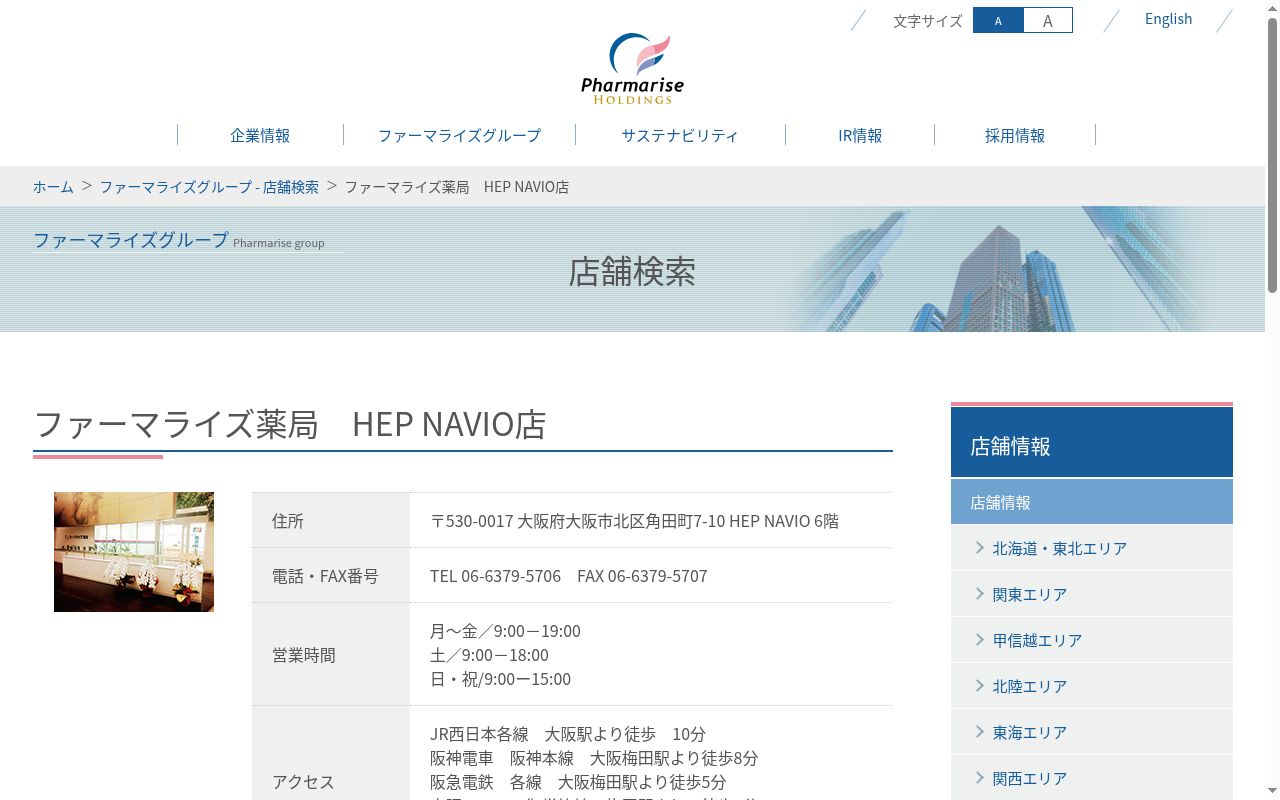Open the IR情報 menu

click(860, 135)
